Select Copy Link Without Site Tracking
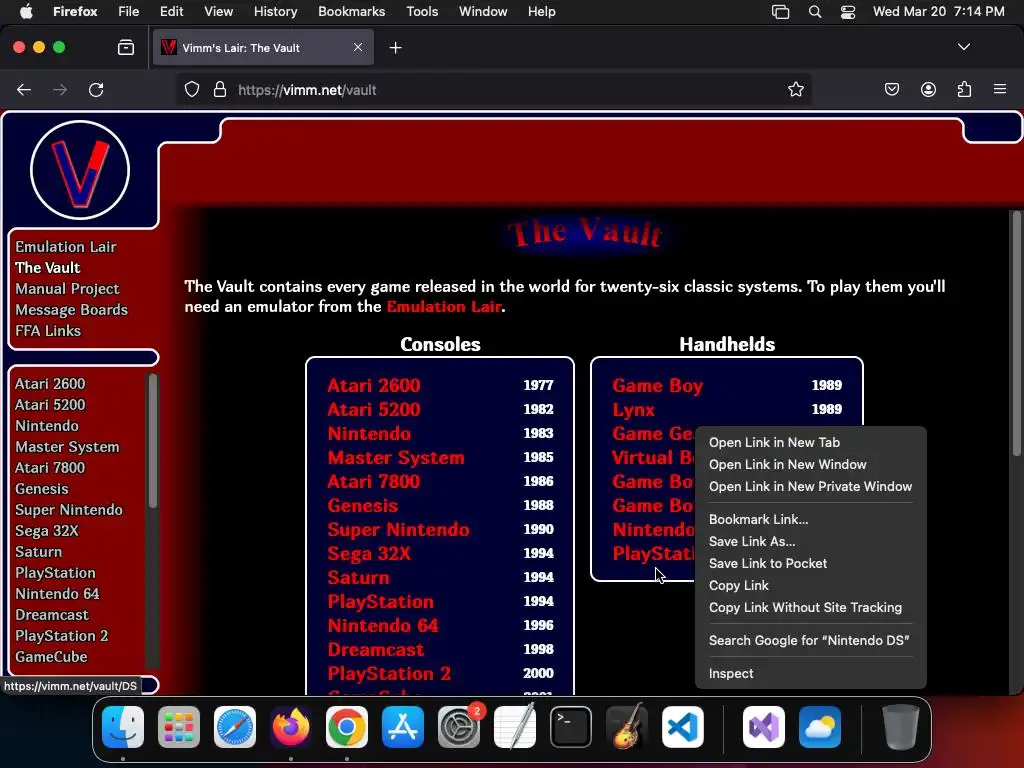1024x768 pixels. coord(805,607)
